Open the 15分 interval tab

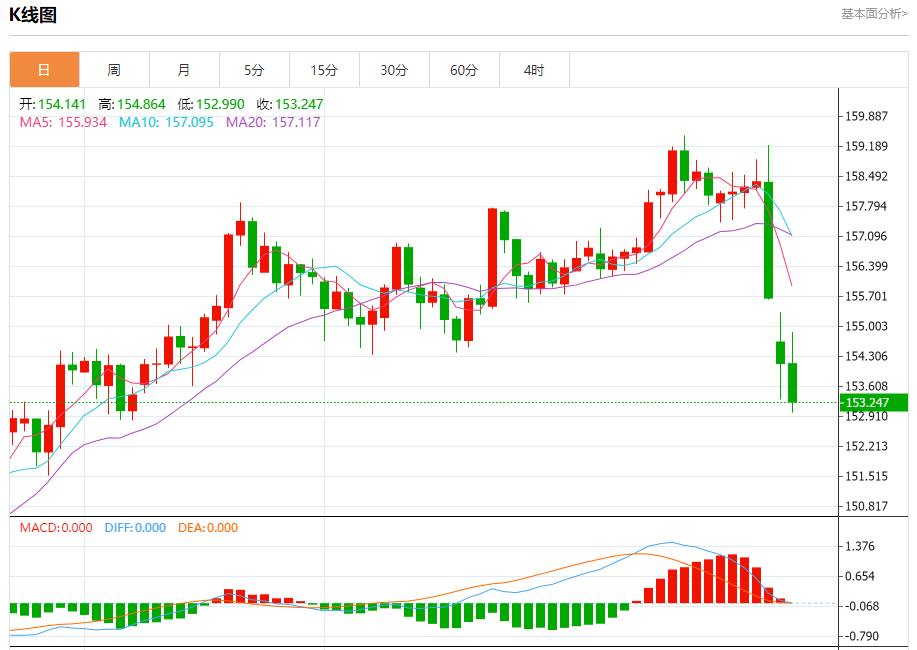(324, 70)
